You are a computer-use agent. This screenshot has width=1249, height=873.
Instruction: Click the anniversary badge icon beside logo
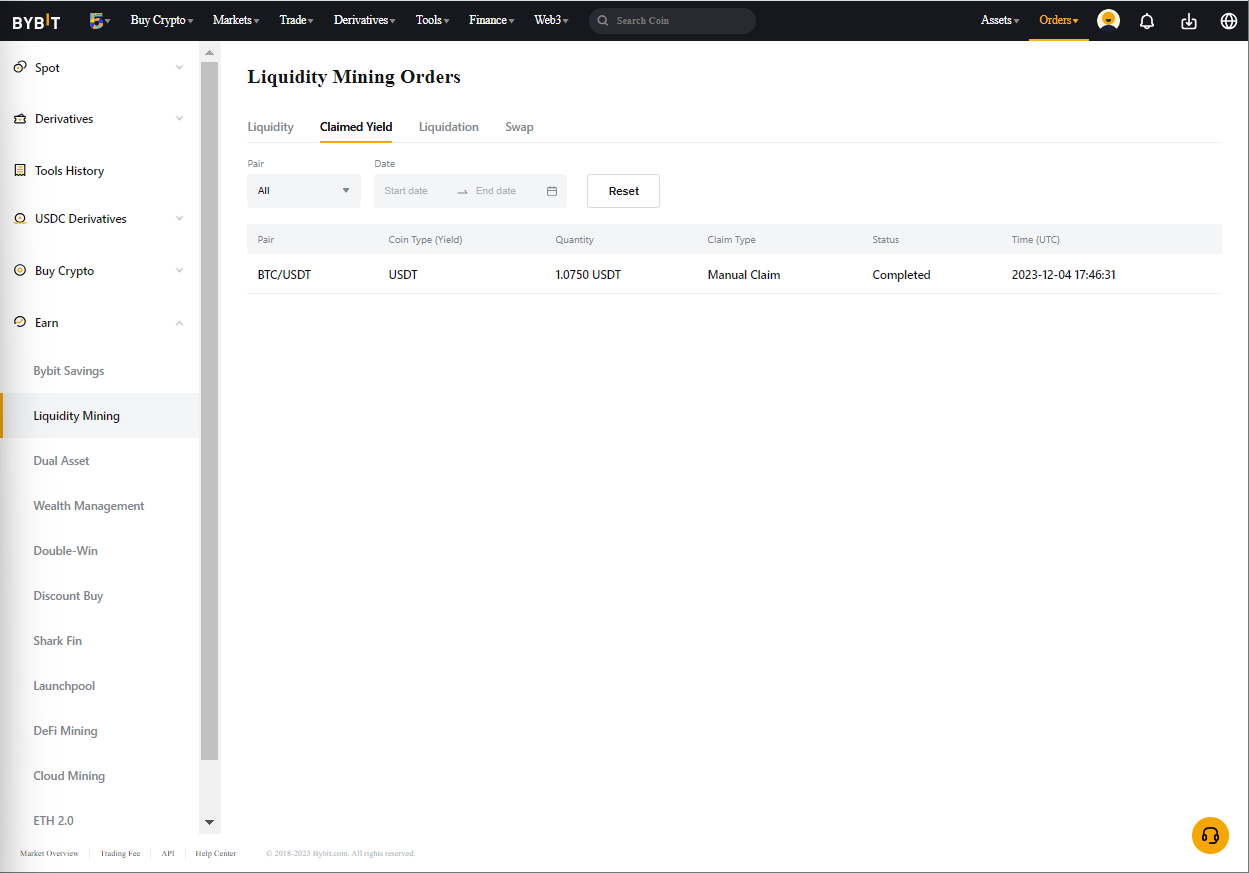(97, 20)
